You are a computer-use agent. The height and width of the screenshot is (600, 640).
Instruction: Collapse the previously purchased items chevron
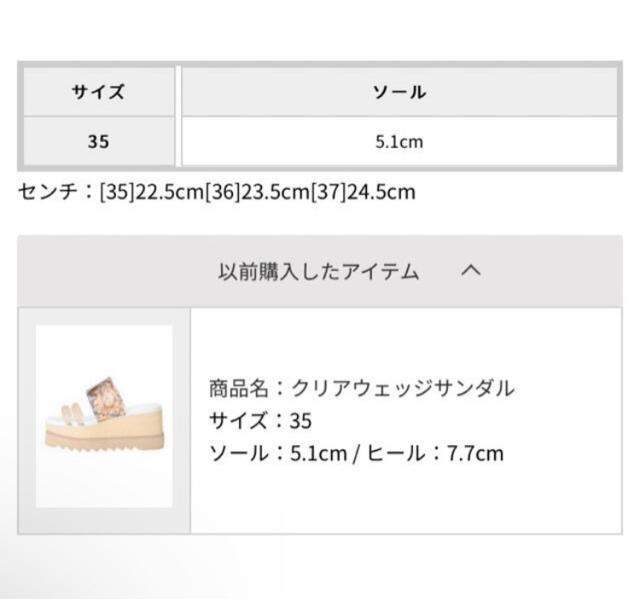(472, 271)
